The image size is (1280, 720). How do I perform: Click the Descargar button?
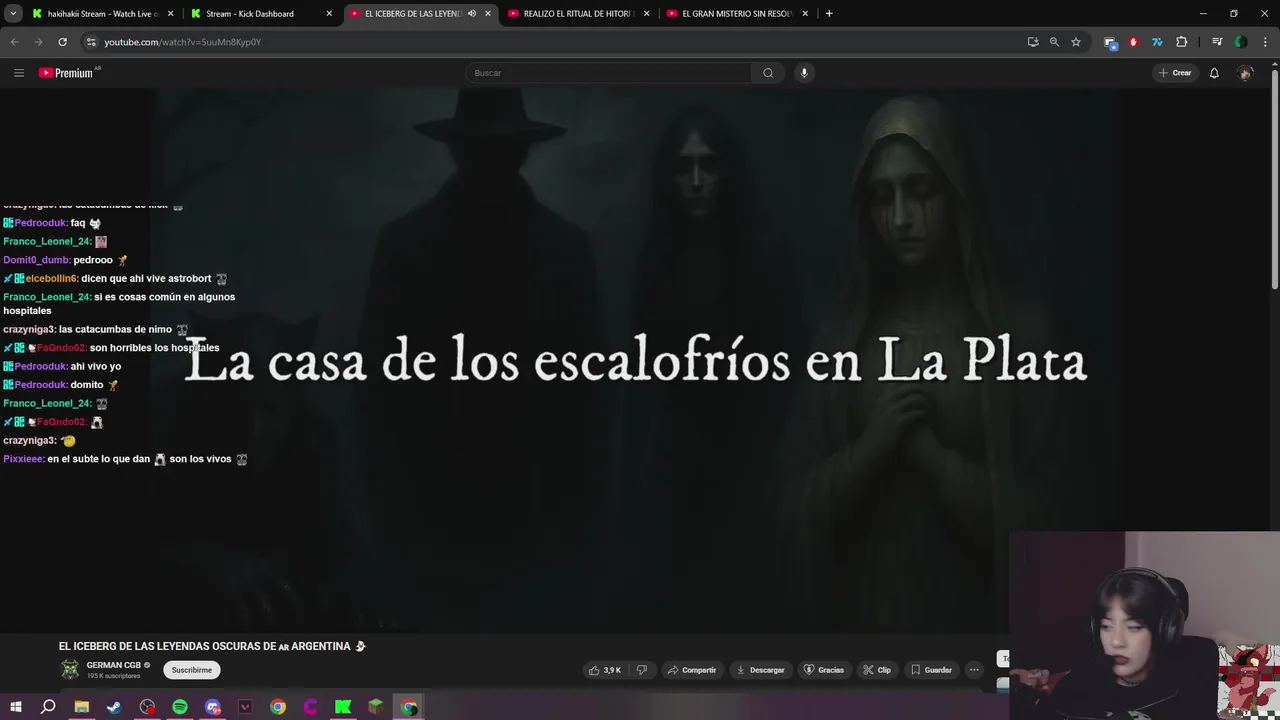pos(760,670)
